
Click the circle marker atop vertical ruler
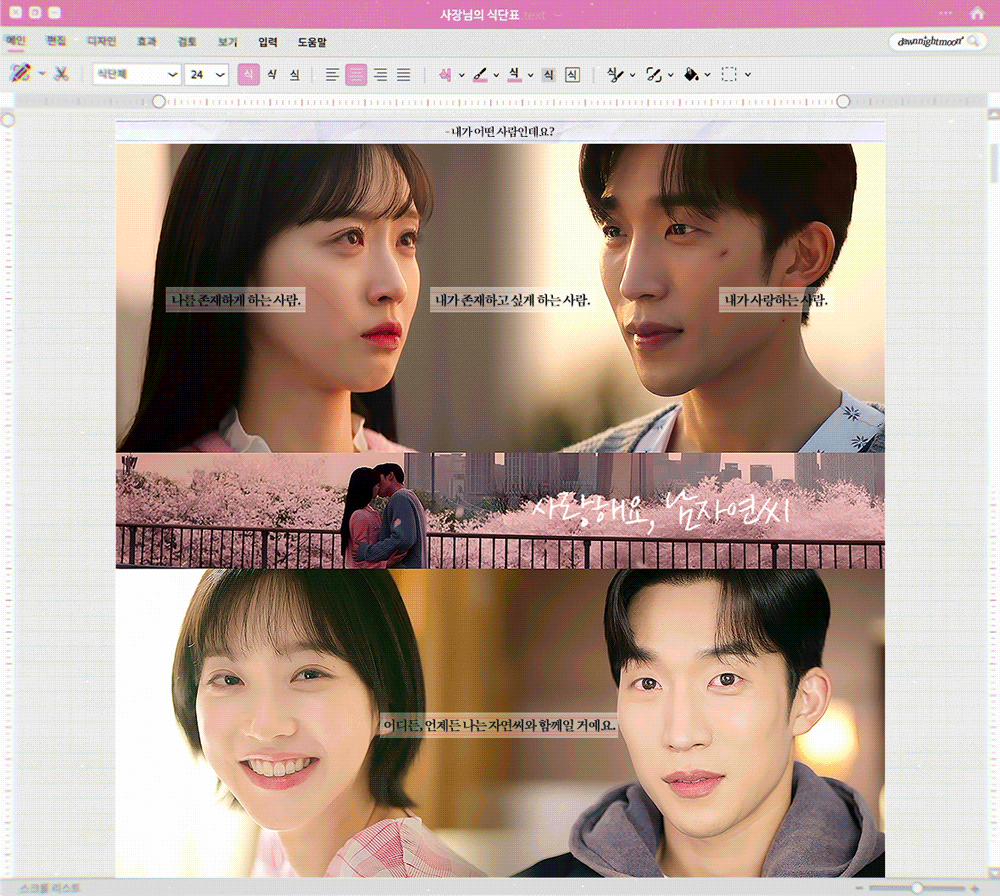(x=8, y=120)
